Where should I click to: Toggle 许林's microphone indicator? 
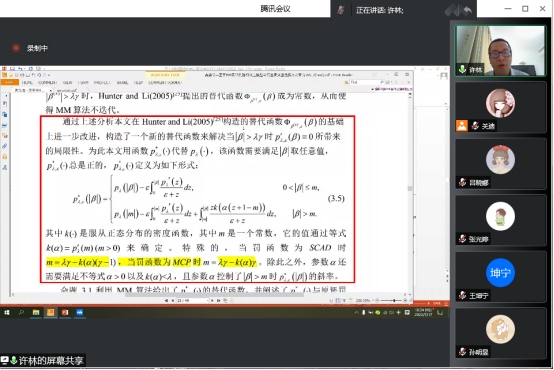tap(462, 69)
